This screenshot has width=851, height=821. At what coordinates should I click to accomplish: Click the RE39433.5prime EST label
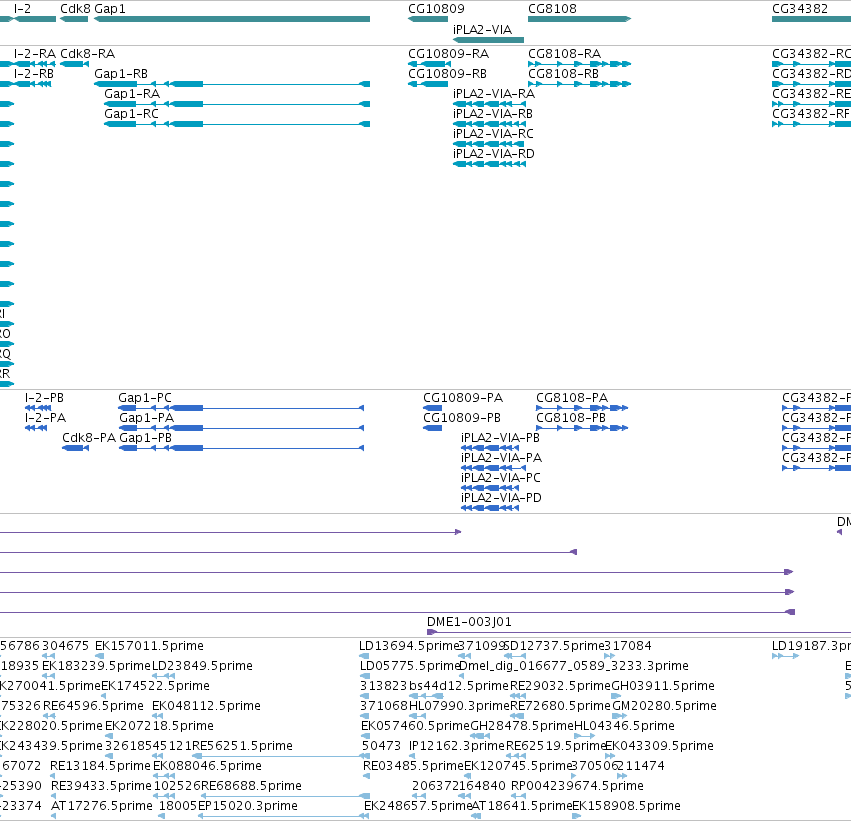101,786
